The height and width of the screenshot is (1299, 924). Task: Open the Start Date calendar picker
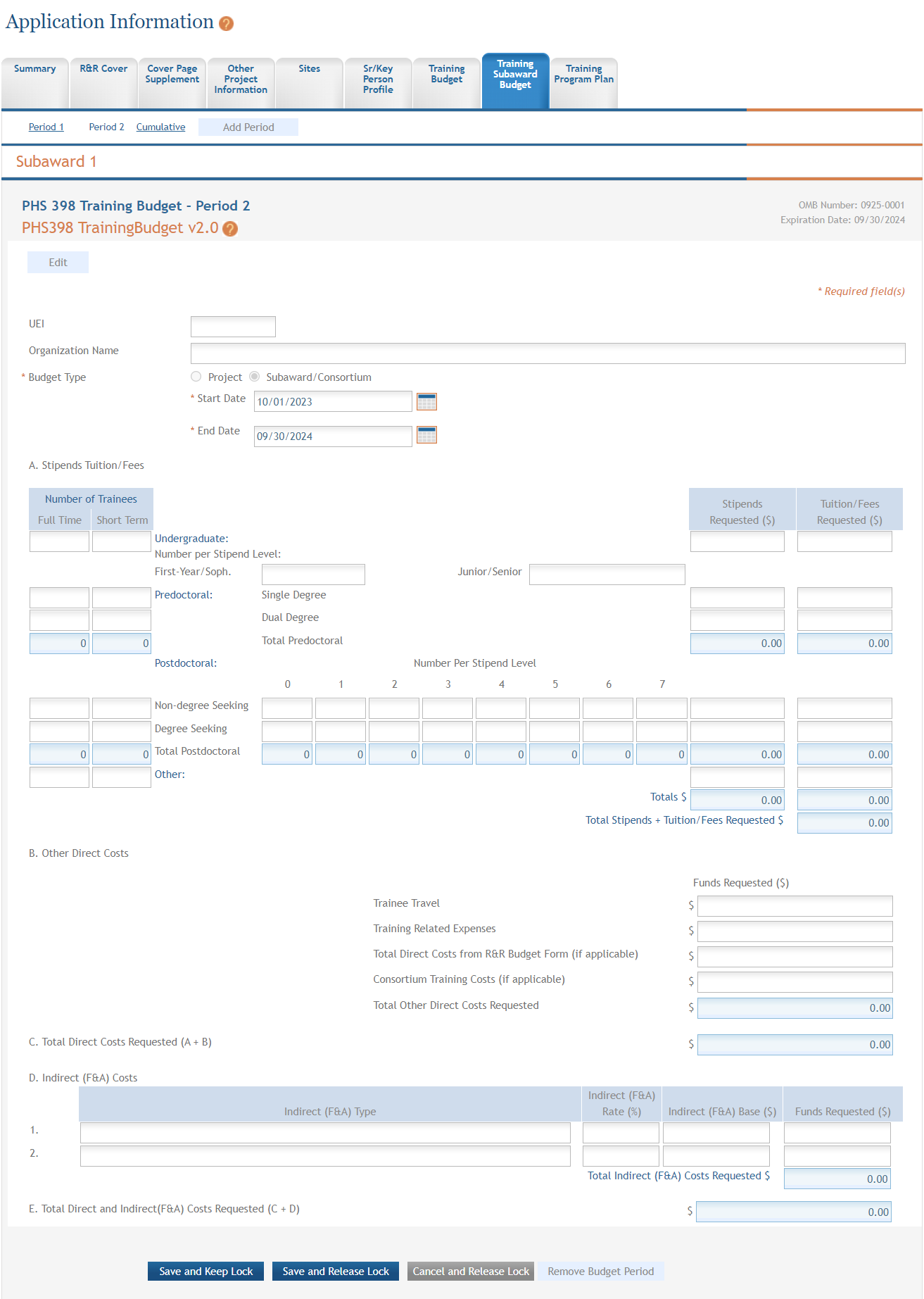click(426, 401)
